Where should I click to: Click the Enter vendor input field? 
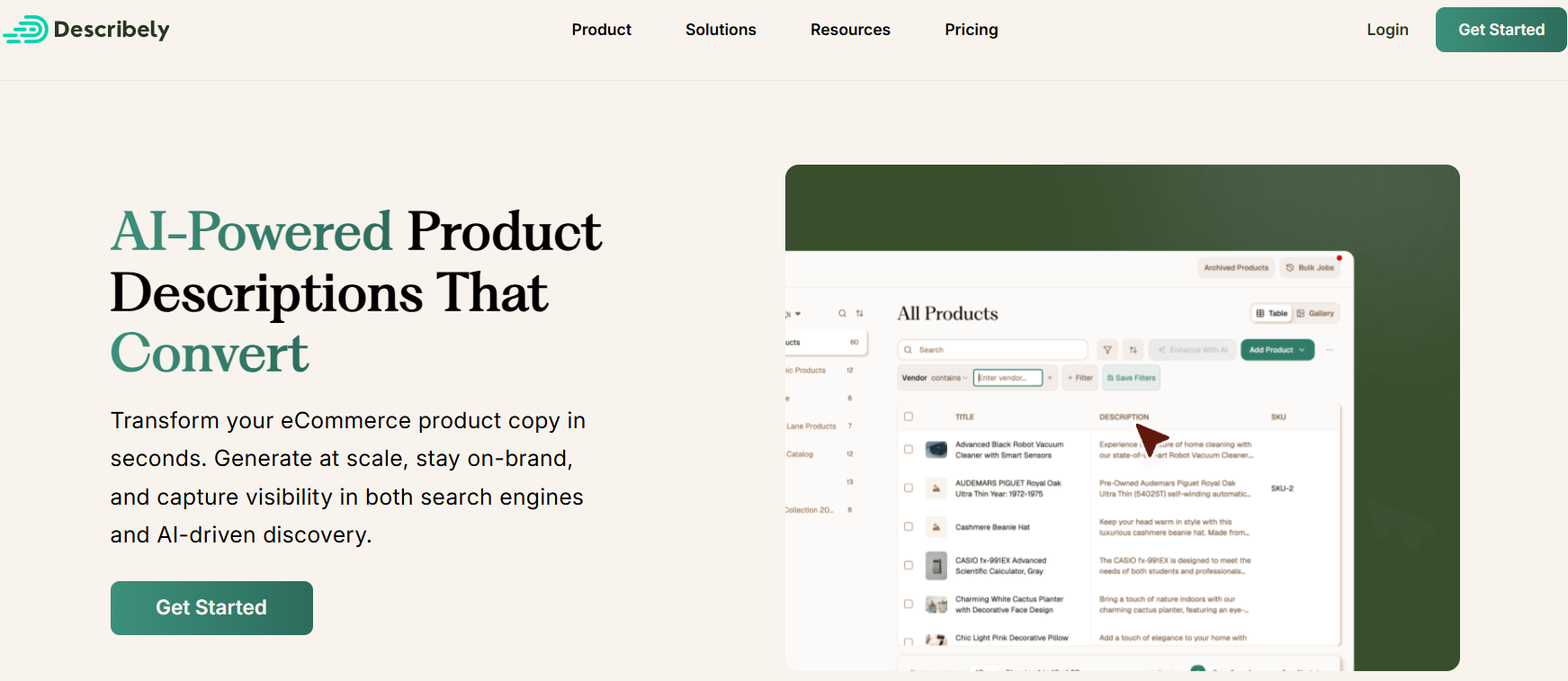(1009, 378)
